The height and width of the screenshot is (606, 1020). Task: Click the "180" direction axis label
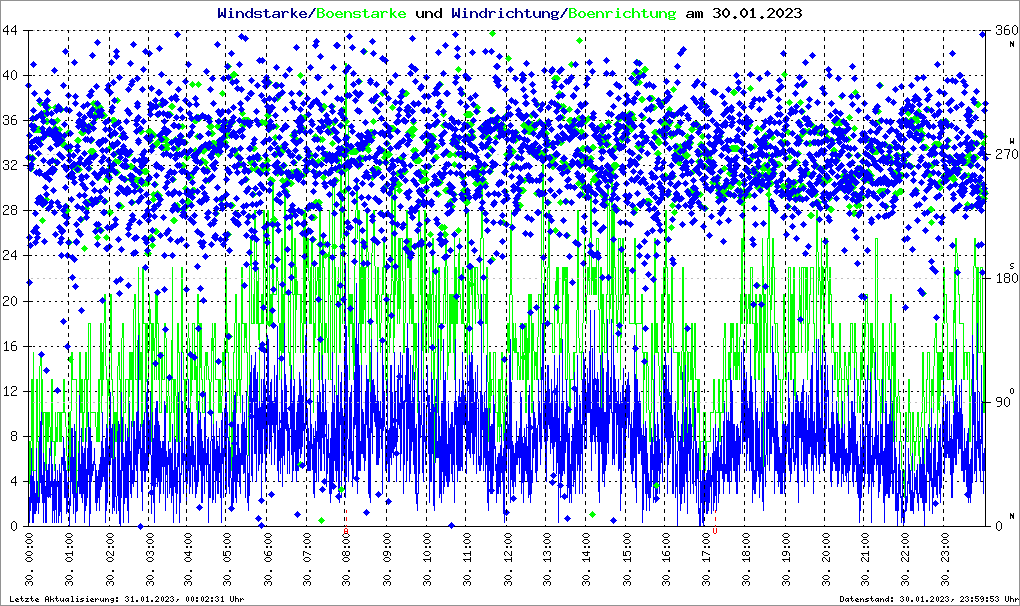pyautogui.click(x=1006, y=278)
